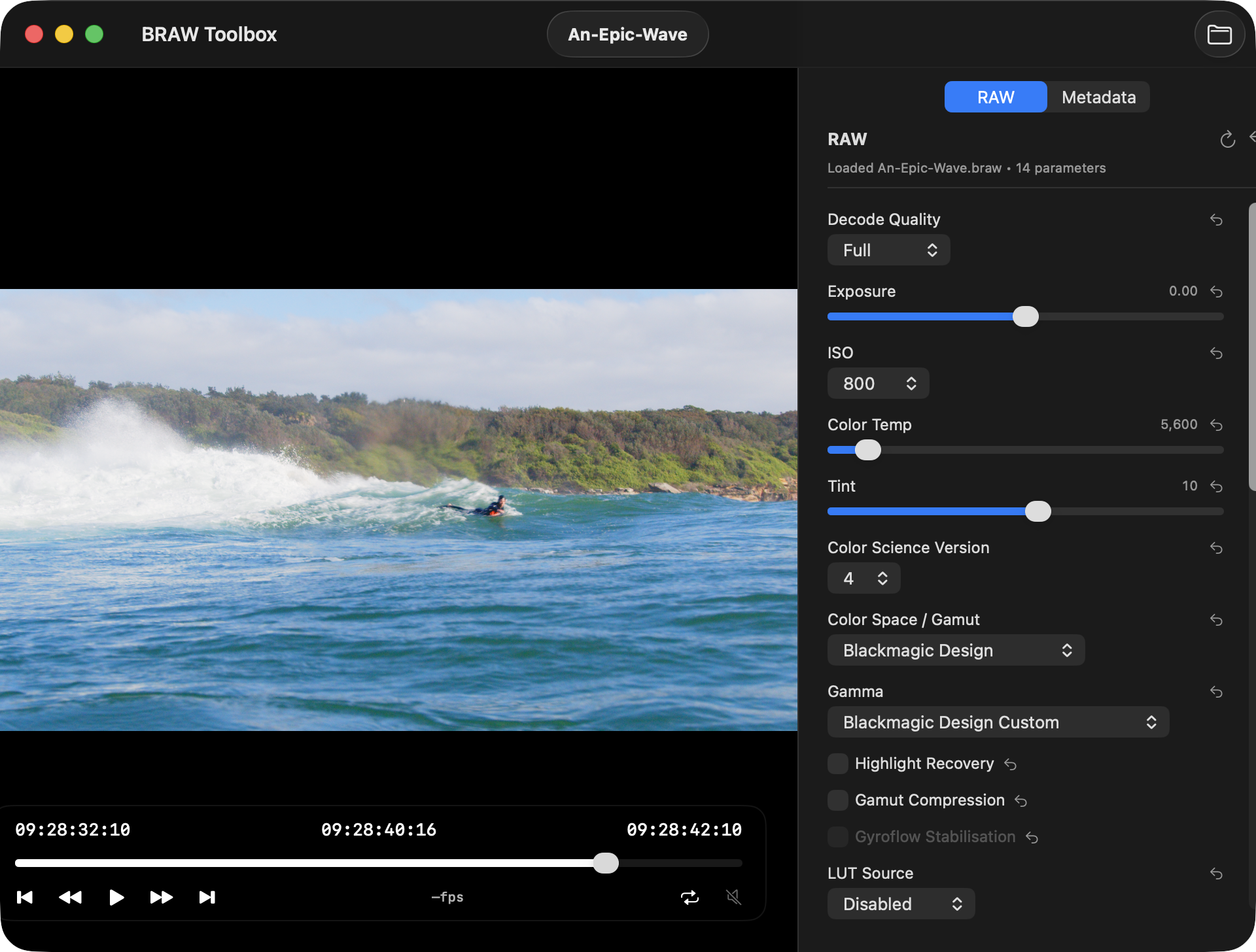Open the ISO 800 dropdown
This screenshot has width=1256, height=952.
click(x=878, y=384)
